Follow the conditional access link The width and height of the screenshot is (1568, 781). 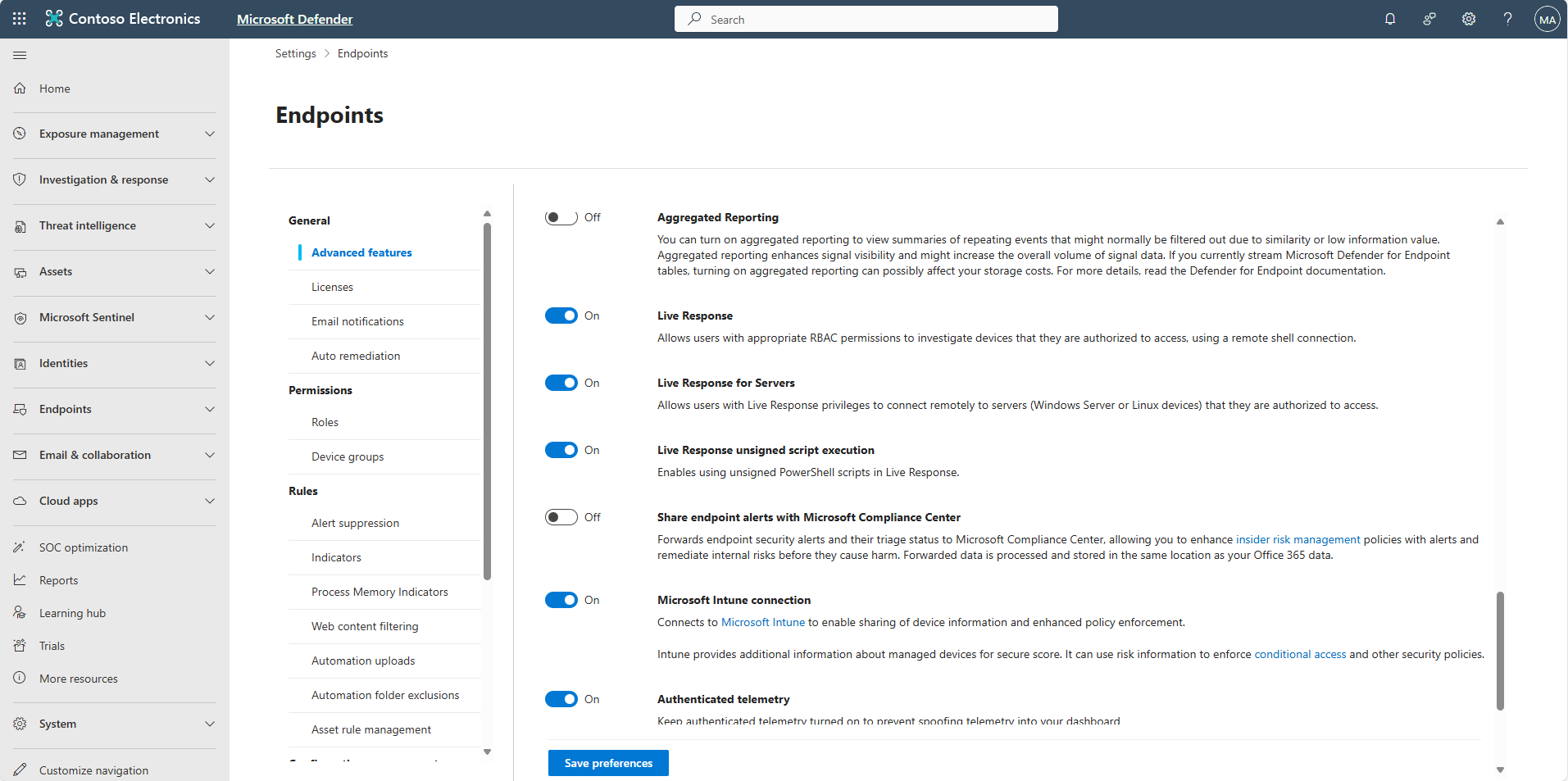point(1300,654)
